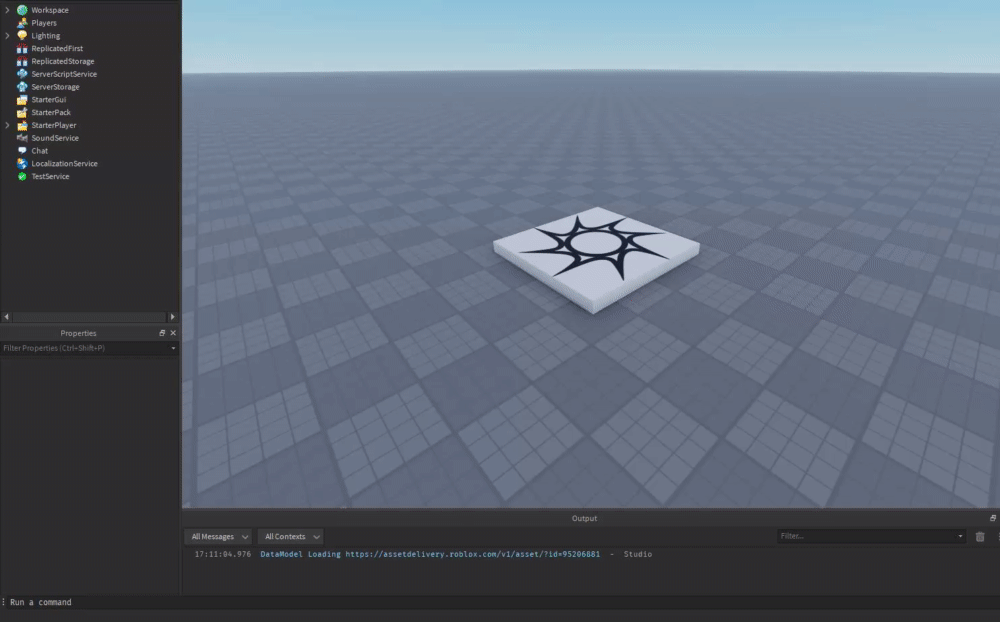Select ServerStorage in the Explorer
Viewport: 1000px width, 622px height.
coord(55,87)
